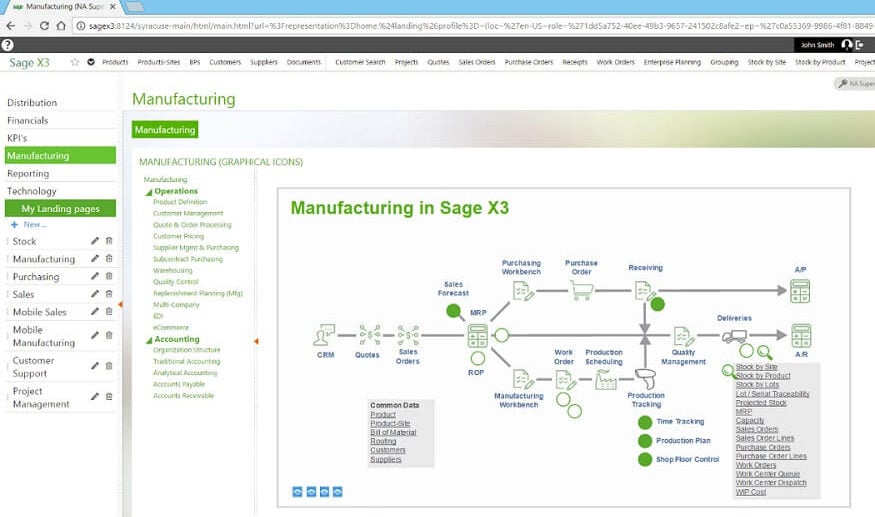Click the green Time Tracking circle
This screenshot has height=517, width=875.
[645, 422]
